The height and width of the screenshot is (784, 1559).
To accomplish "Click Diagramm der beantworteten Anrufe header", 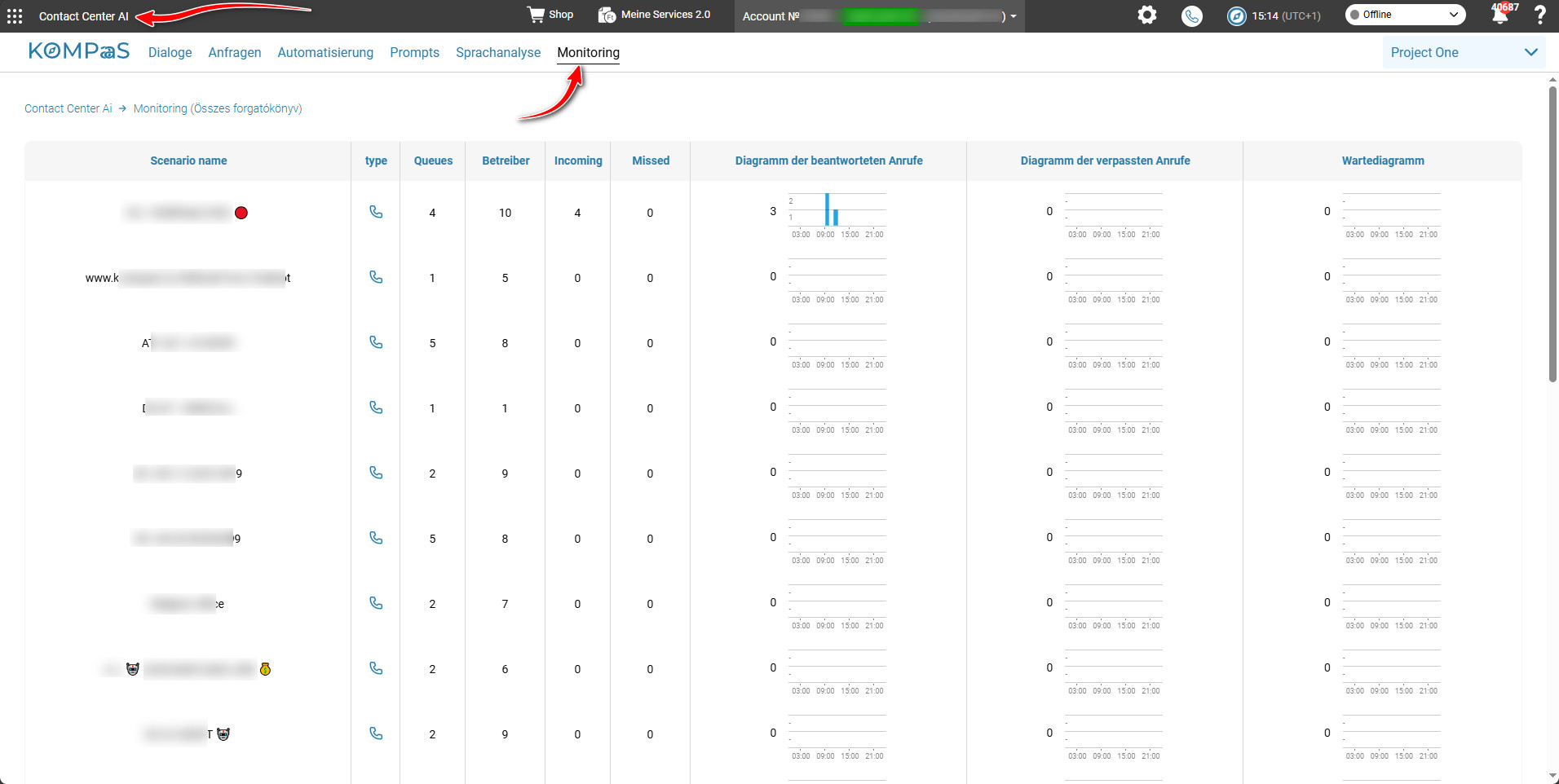I will [829, 161].
